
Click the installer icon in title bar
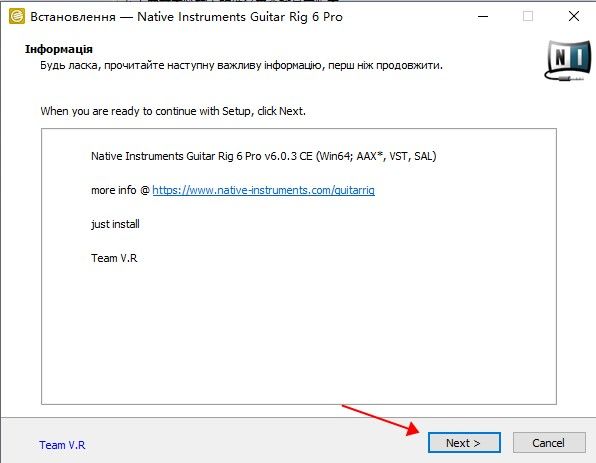17,16
